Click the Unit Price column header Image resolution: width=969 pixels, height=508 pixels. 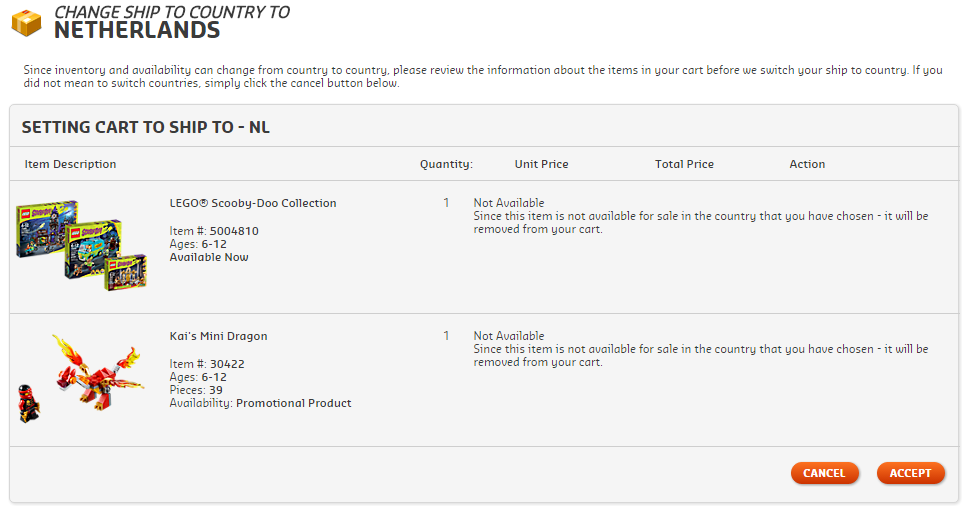pyautogui.click(x=541, y=164)
